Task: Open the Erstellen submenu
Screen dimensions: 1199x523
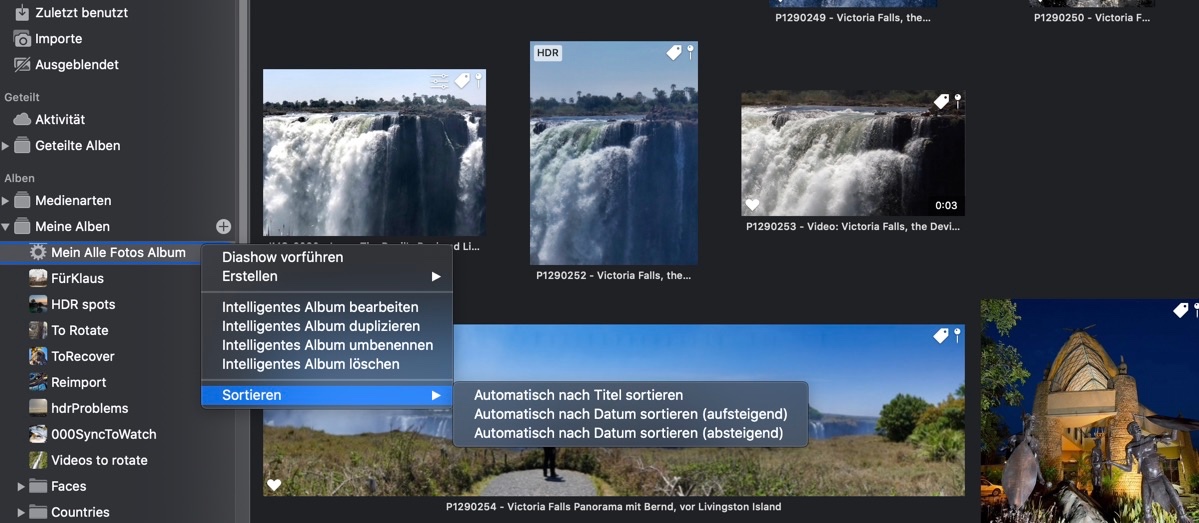Action: pos(327,276)
